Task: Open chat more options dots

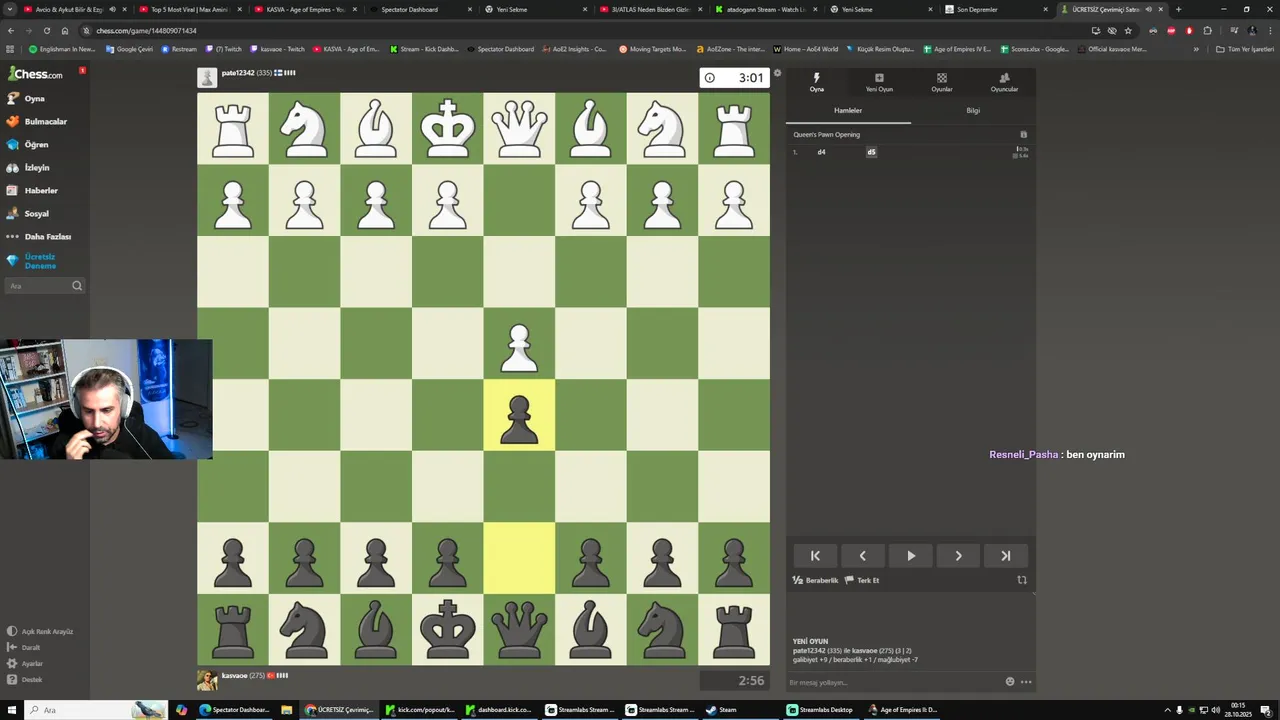Action: [1026, 682]
